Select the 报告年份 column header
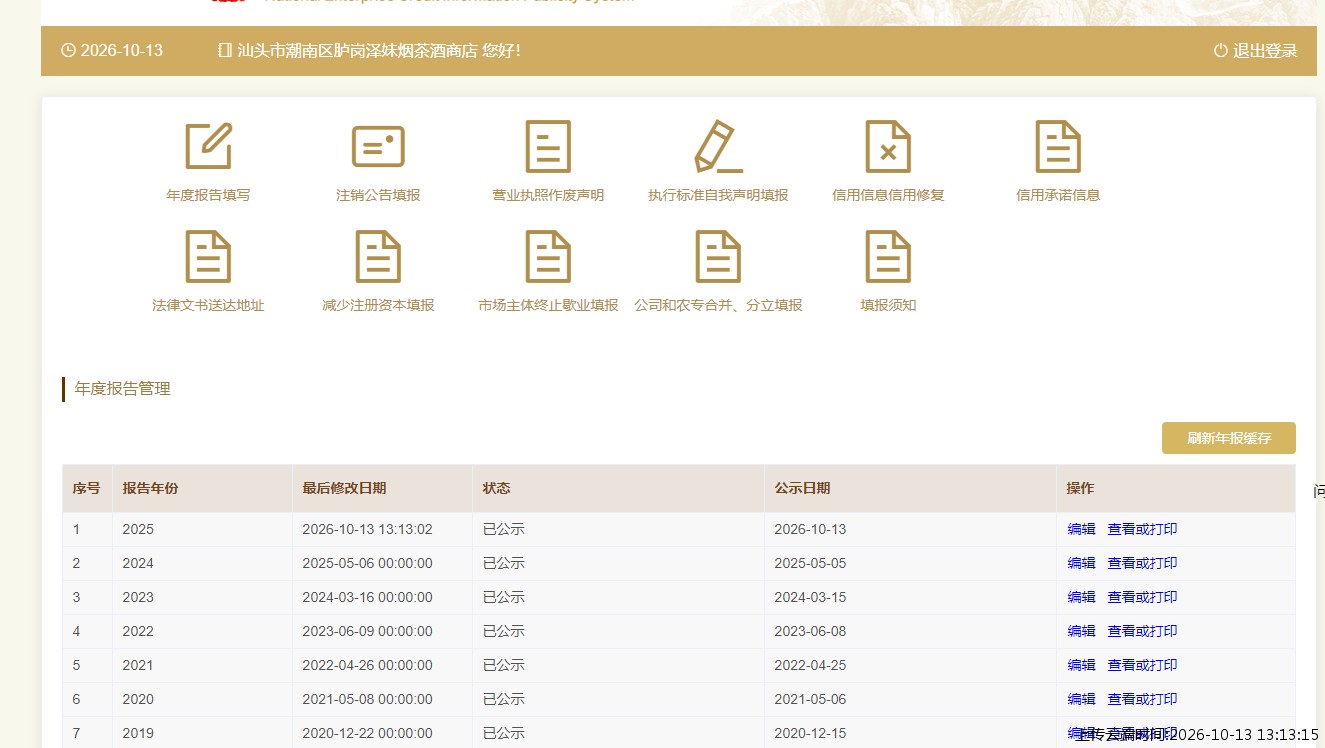Image resolution: width=1325 pixels, height=748 pixels. tap(202, 488)
